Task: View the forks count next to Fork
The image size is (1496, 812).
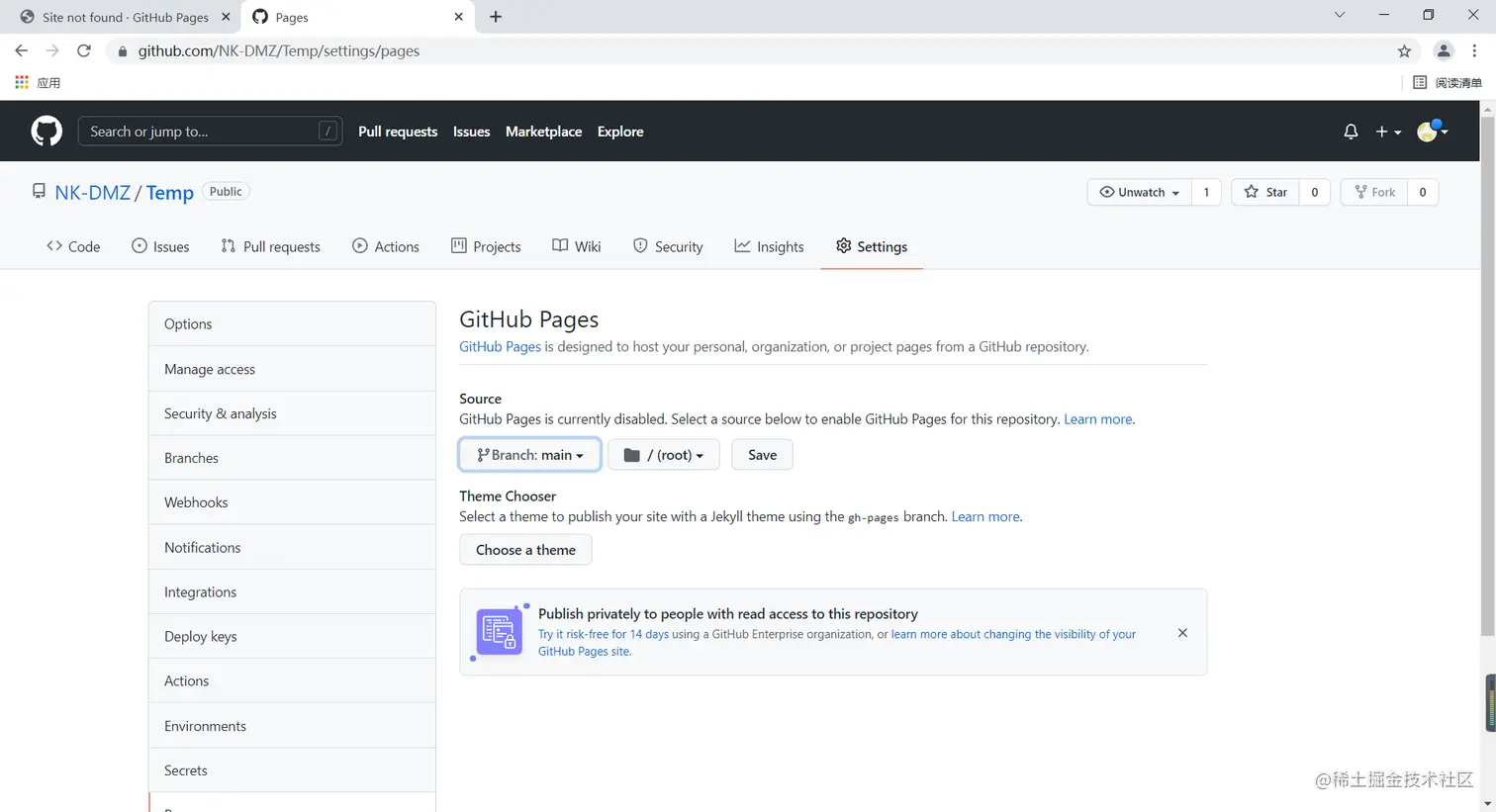Action: click(x=1423, y=192)
